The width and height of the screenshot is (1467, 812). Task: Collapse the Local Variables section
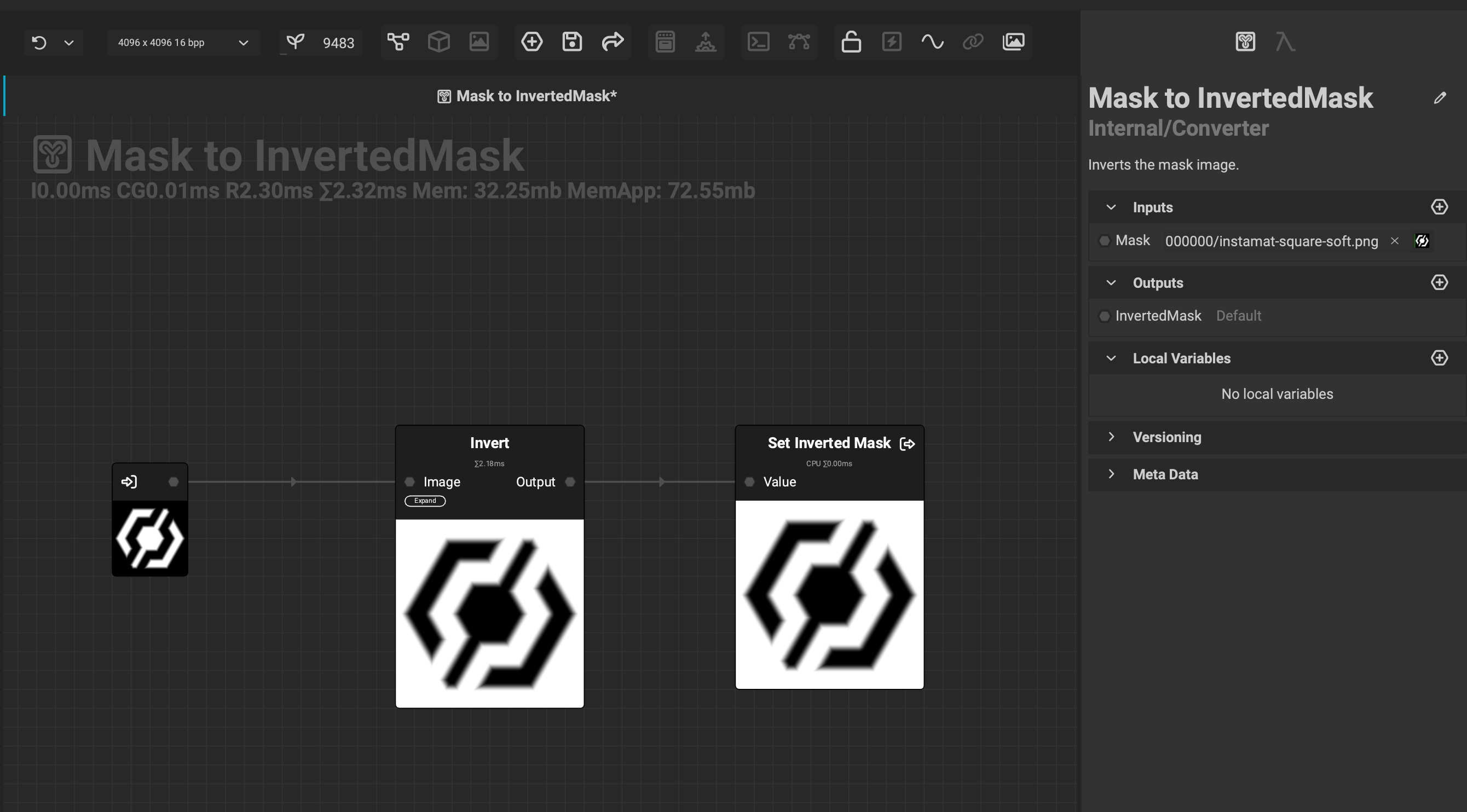coord(1111,358)
